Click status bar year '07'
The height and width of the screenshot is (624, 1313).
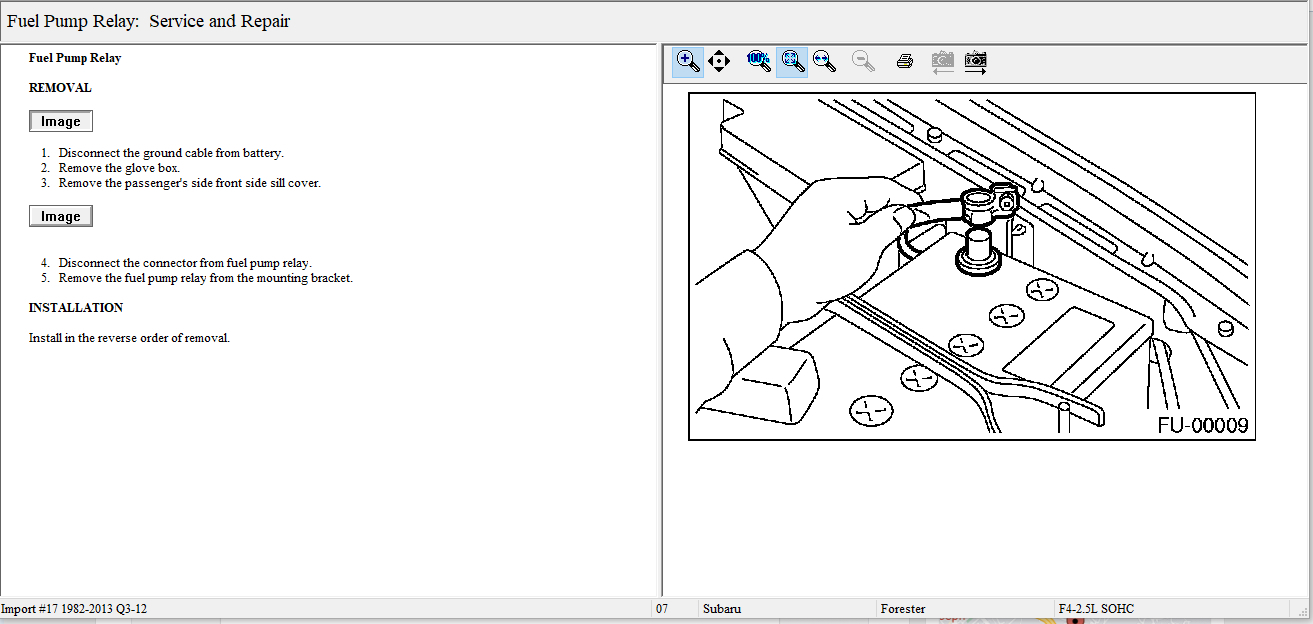coord(662,609)
